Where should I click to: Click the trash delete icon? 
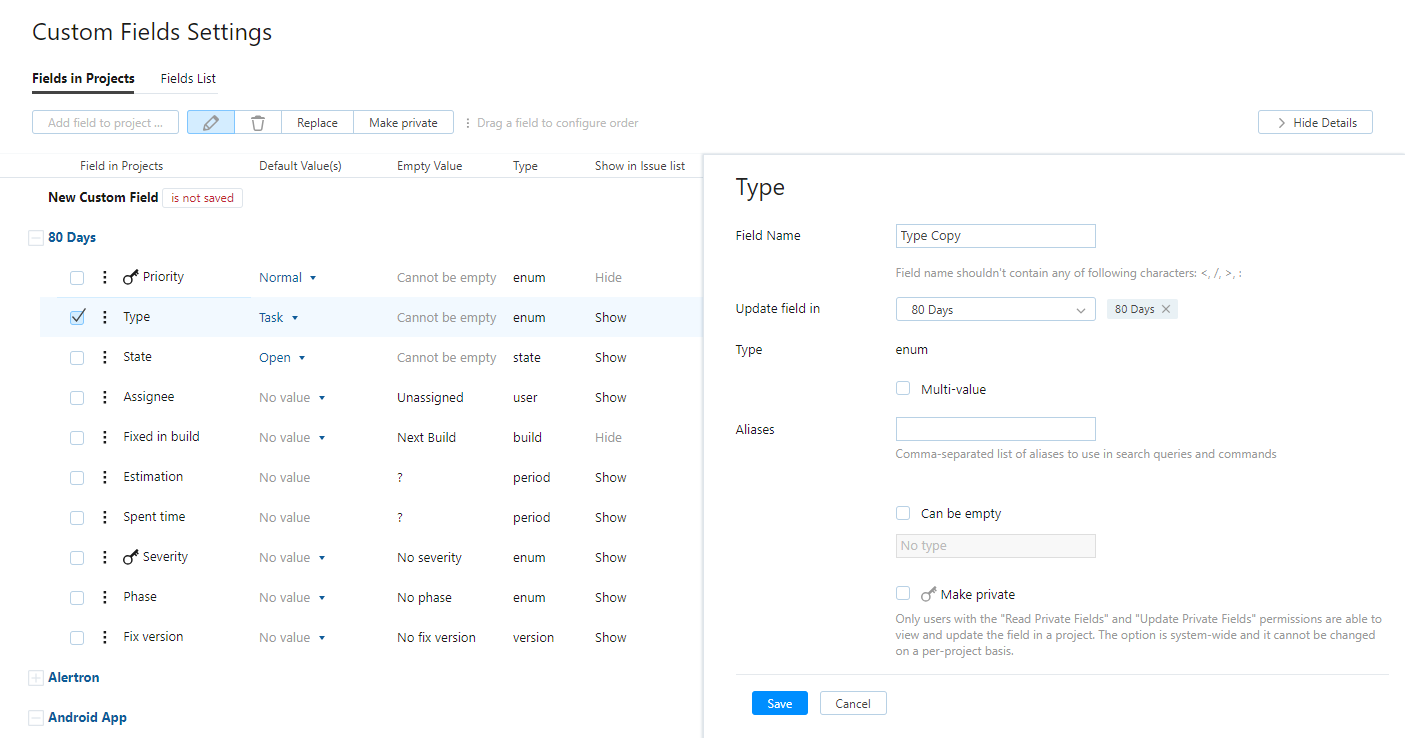[x=258, y=123]
